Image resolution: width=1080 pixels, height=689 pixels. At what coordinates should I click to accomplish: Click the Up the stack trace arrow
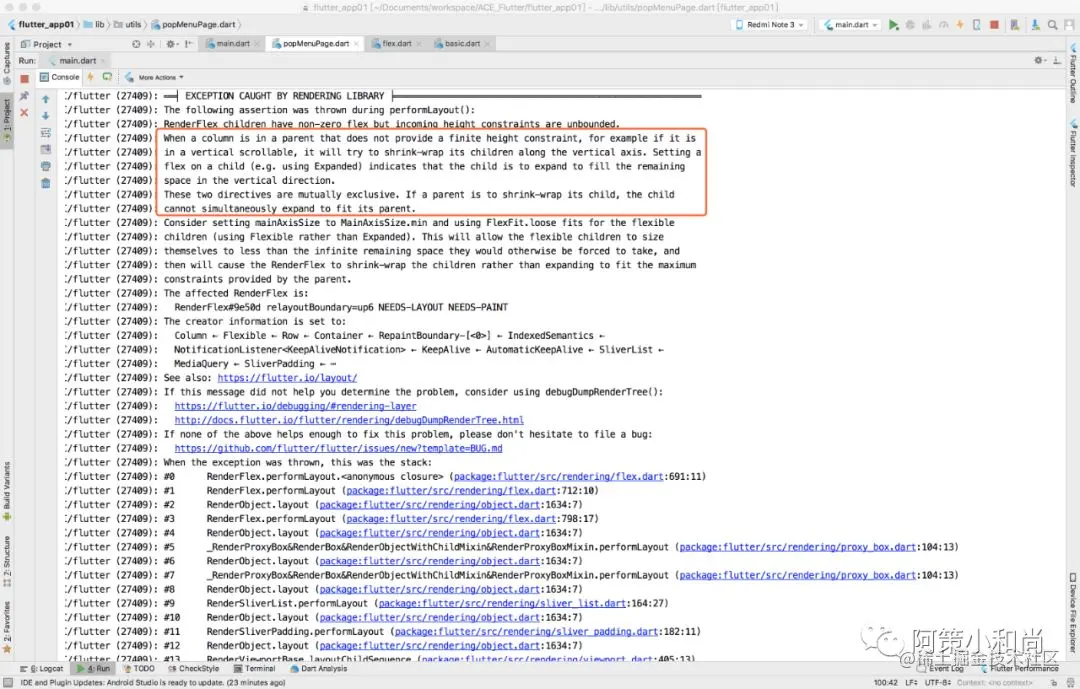45,99
